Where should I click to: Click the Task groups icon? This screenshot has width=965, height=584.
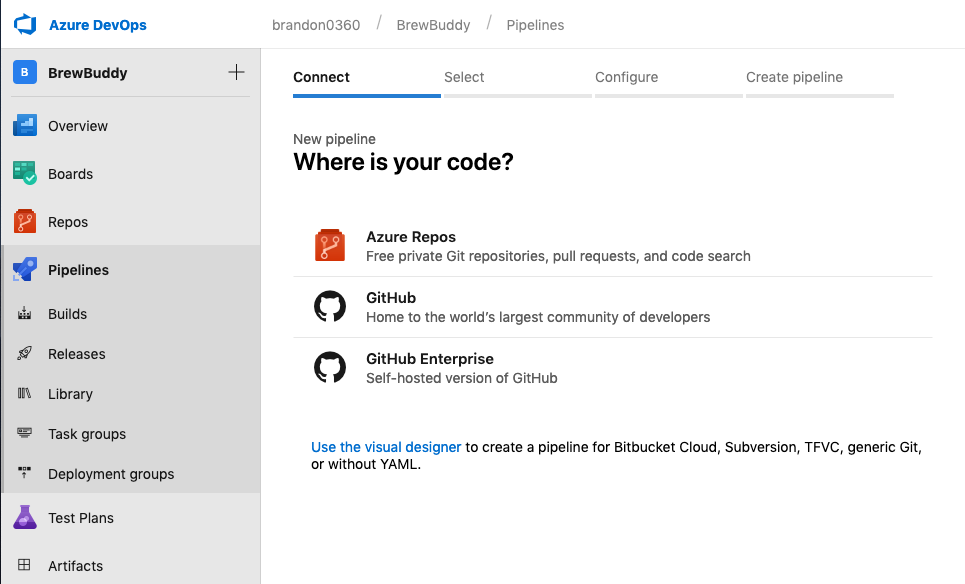tap(25, 433)
